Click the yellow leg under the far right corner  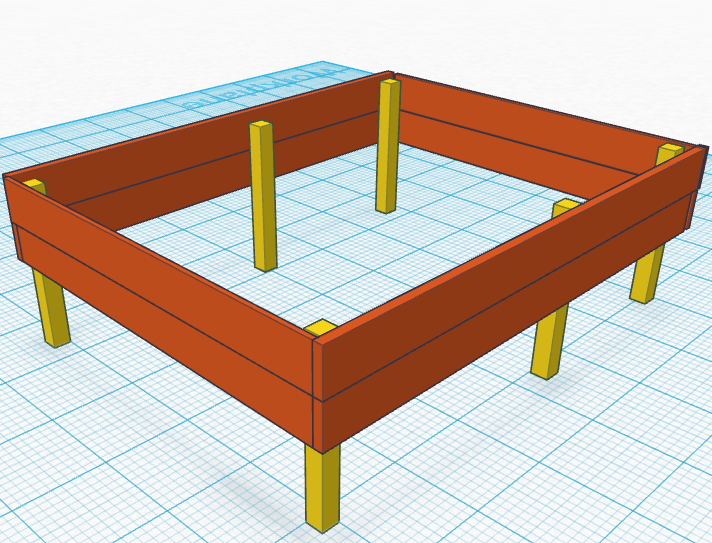pos(646,273)
